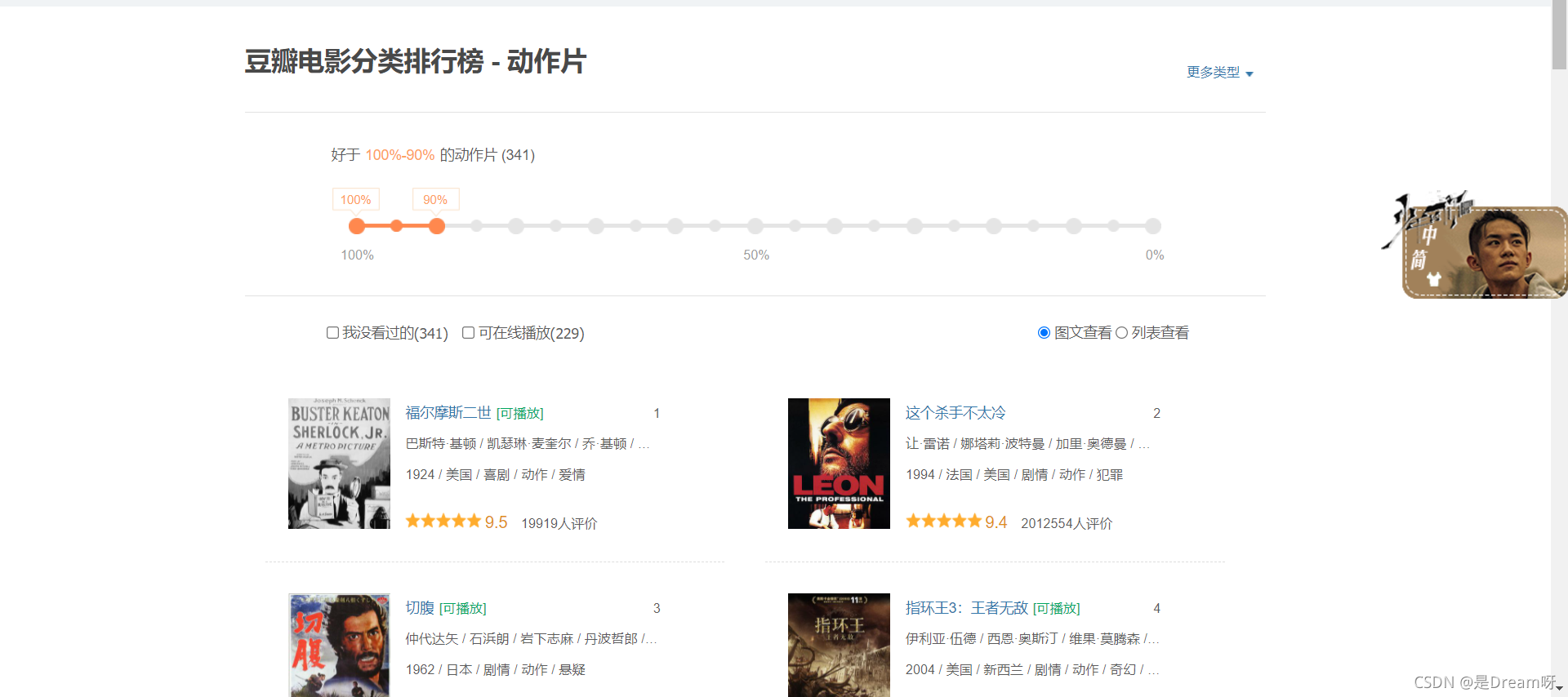This screenshot has width=1568, height=697.
Task: Check the 可在线播放(229) checkbox
Action: (469, 333)
